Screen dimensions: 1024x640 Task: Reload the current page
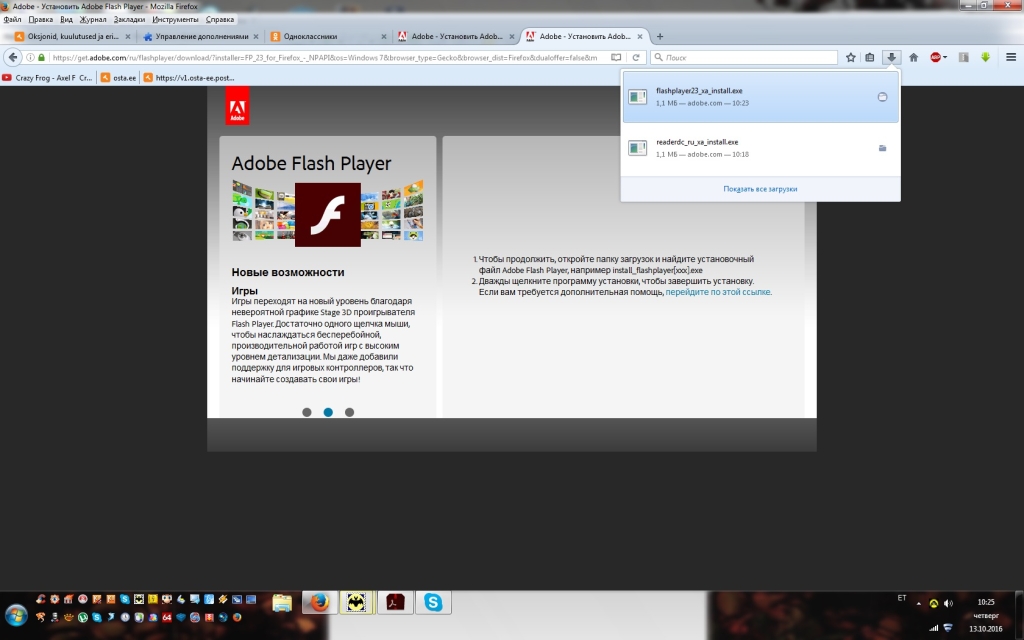point(635,57)
